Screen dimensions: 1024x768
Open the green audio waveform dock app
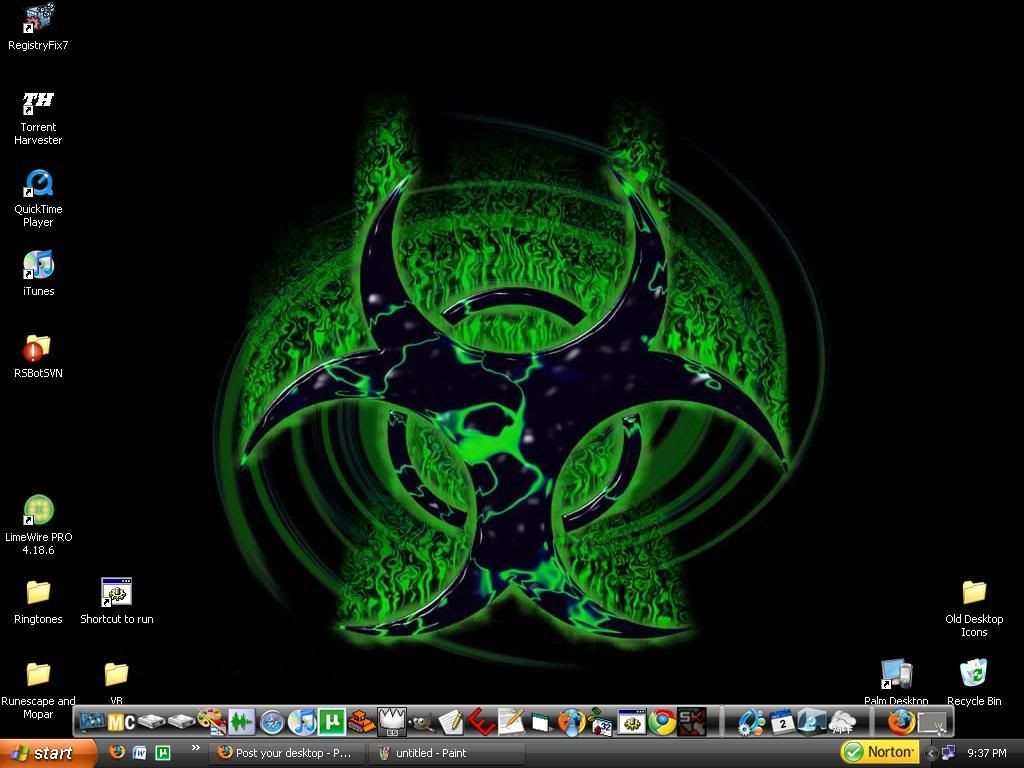click(241, 721)
